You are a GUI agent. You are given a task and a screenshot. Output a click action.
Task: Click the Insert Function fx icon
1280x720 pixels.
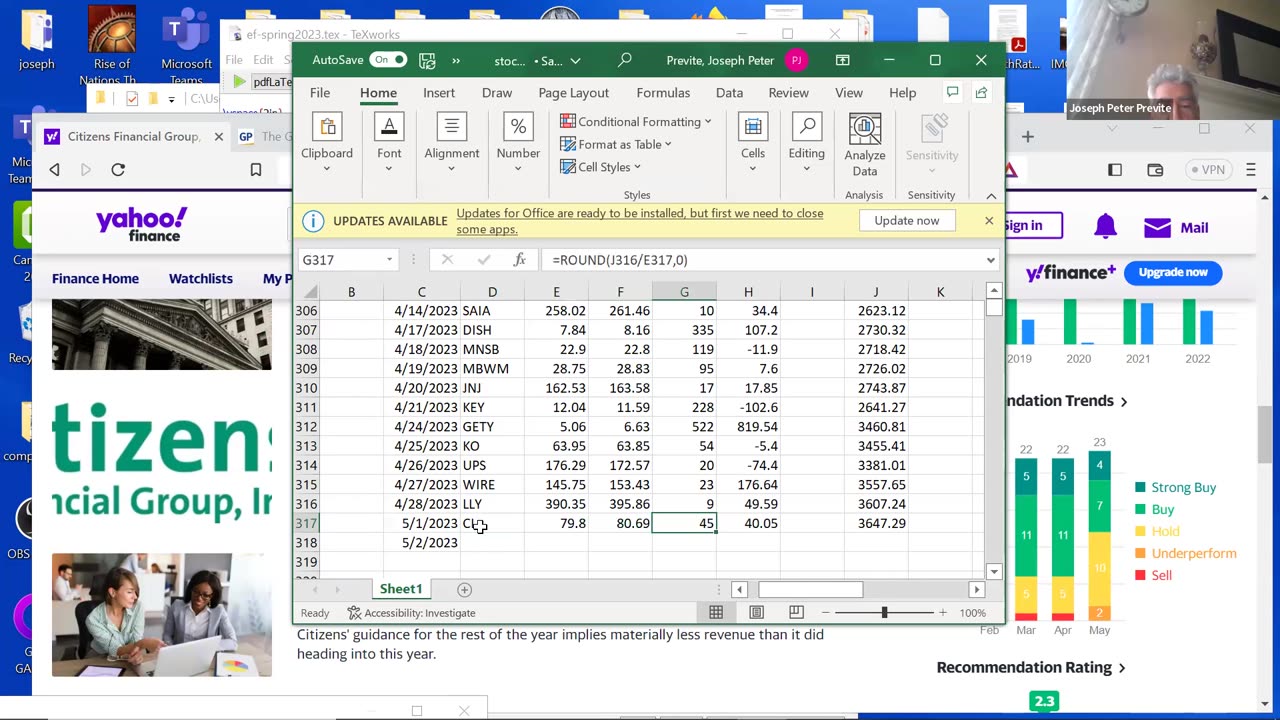coord(520,260)
